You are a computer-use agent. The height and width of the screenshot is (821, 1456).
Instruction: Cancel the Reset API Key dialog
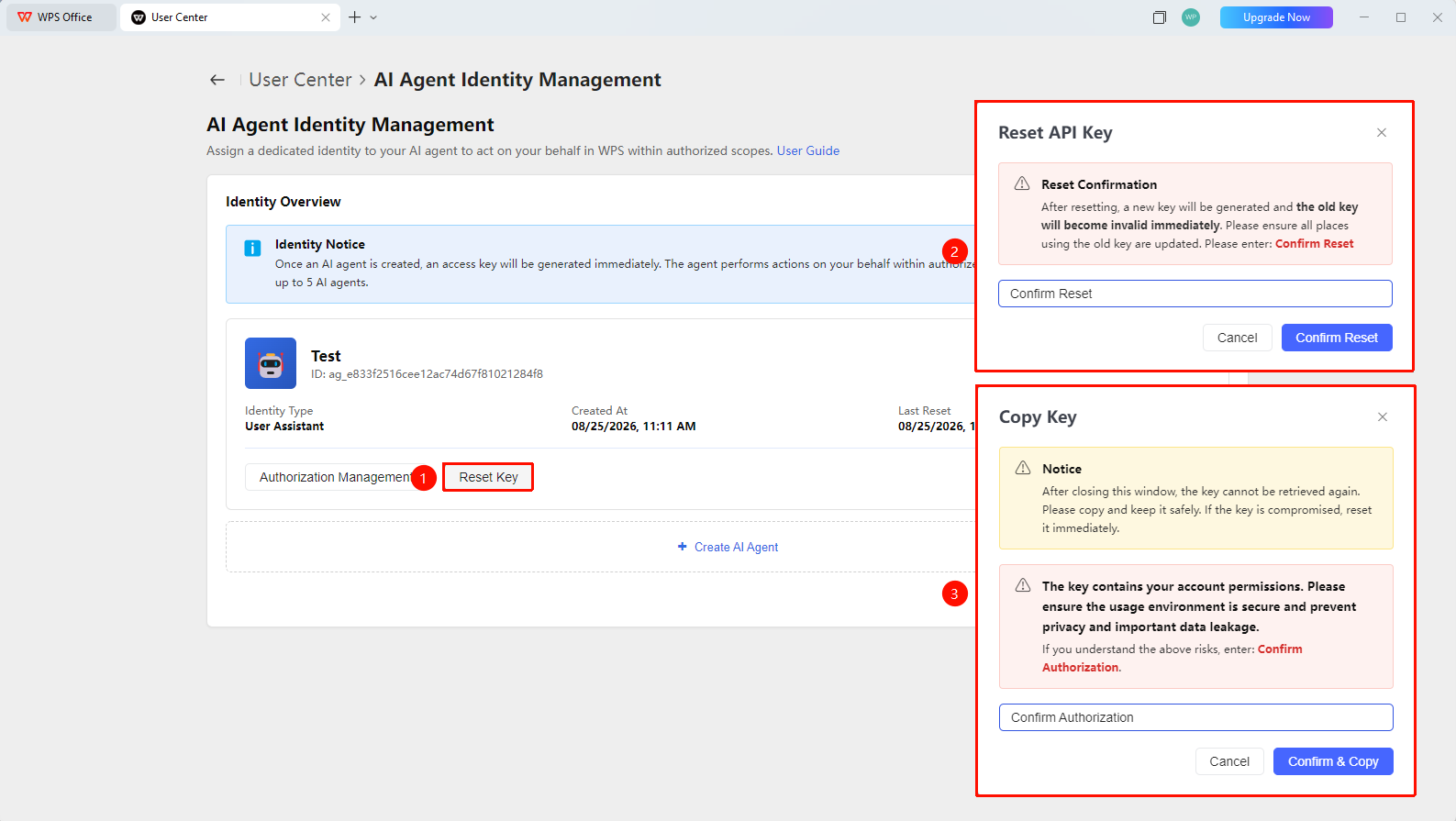[1237, 338]
